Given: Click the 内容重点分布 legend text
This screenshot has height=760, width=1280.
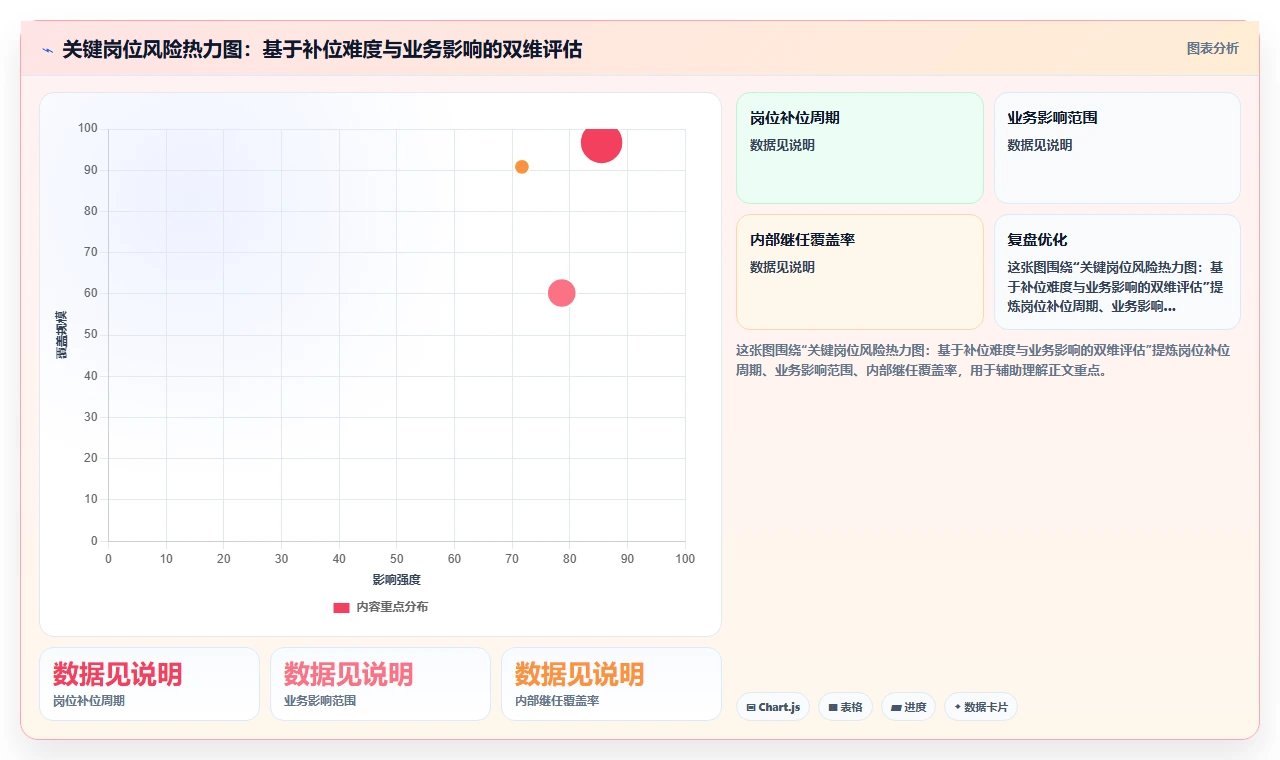Looking at the screenshot, I should coord(392,607).
